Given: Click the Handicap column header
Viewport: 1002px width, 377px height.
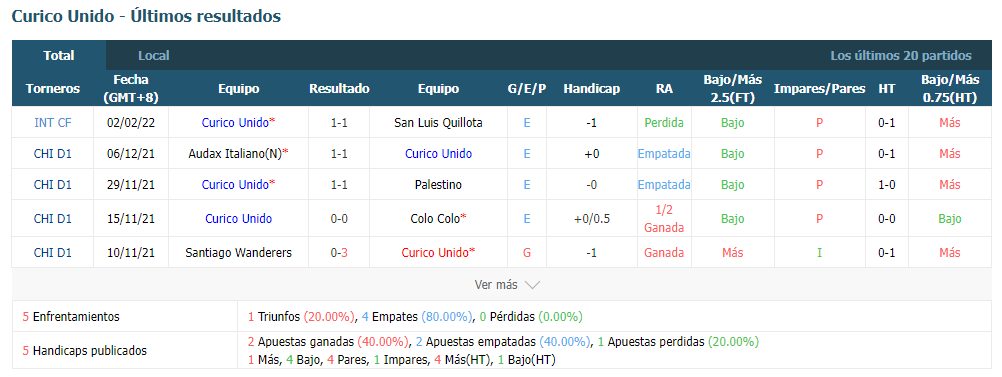Looking at the screenshot, I should pyautogui.click(x=591, y=89).
